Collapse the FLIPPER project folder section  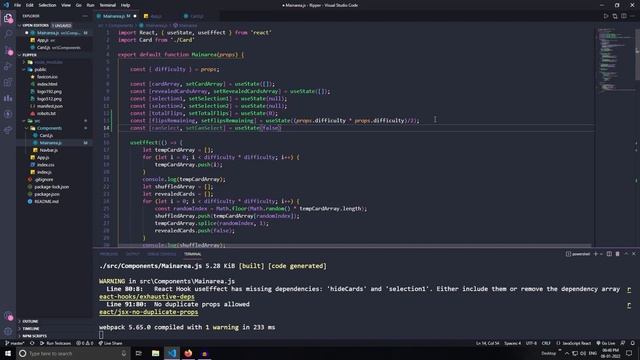click(x=30, y=55)
